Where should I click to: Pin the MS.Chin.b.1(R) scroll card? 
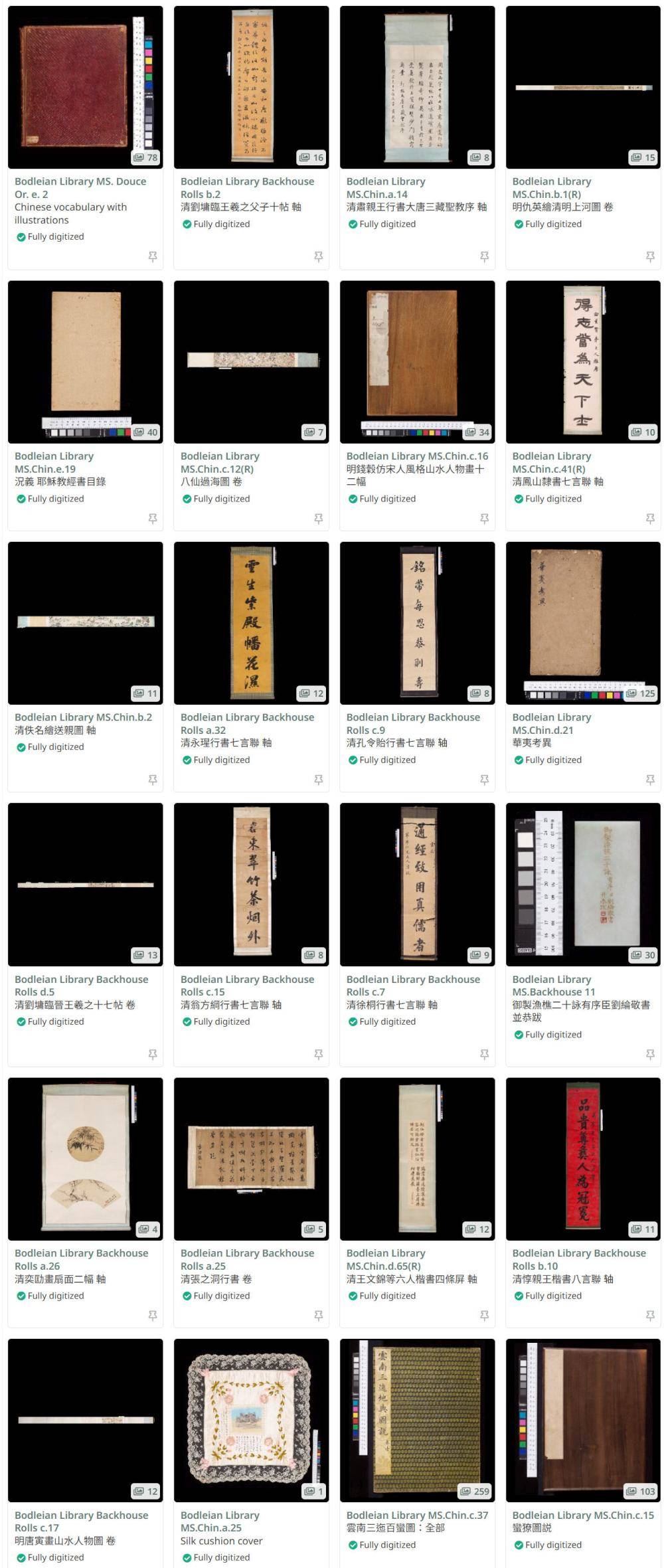pos(651,256)
